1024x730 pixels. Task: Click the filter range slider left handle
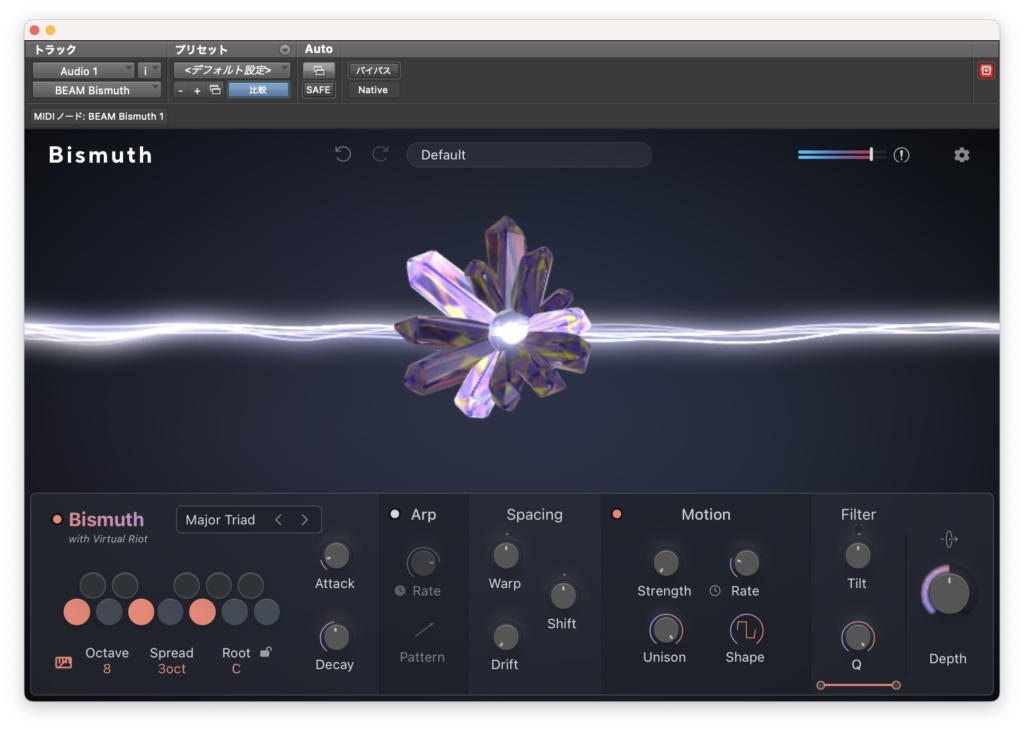click(x=821, y=685)
